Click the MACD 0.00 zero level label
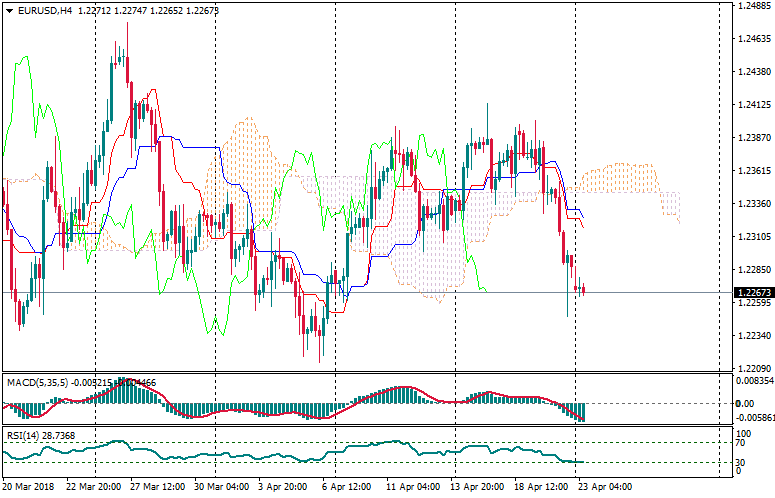Screen dimensions: 775x498 pyautogui.click(x=744, y=375)
